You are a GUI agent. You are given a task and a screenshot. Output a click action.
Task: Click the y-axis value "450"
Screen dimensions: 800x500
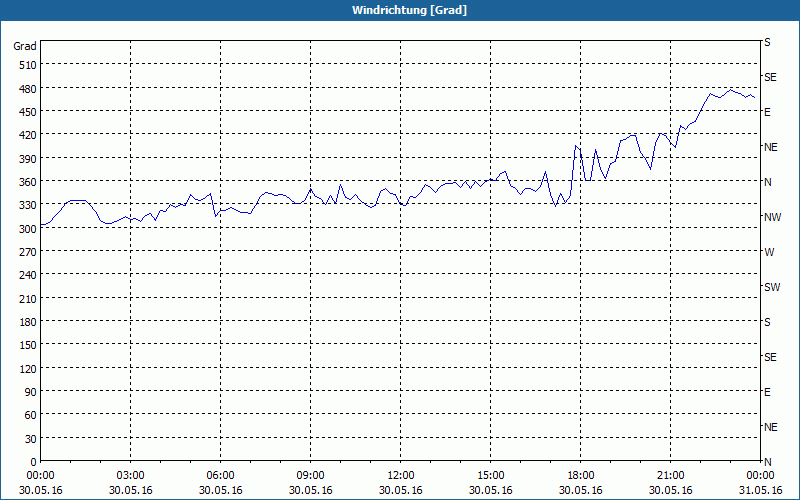pyautogui.click(x=28, y=112)
